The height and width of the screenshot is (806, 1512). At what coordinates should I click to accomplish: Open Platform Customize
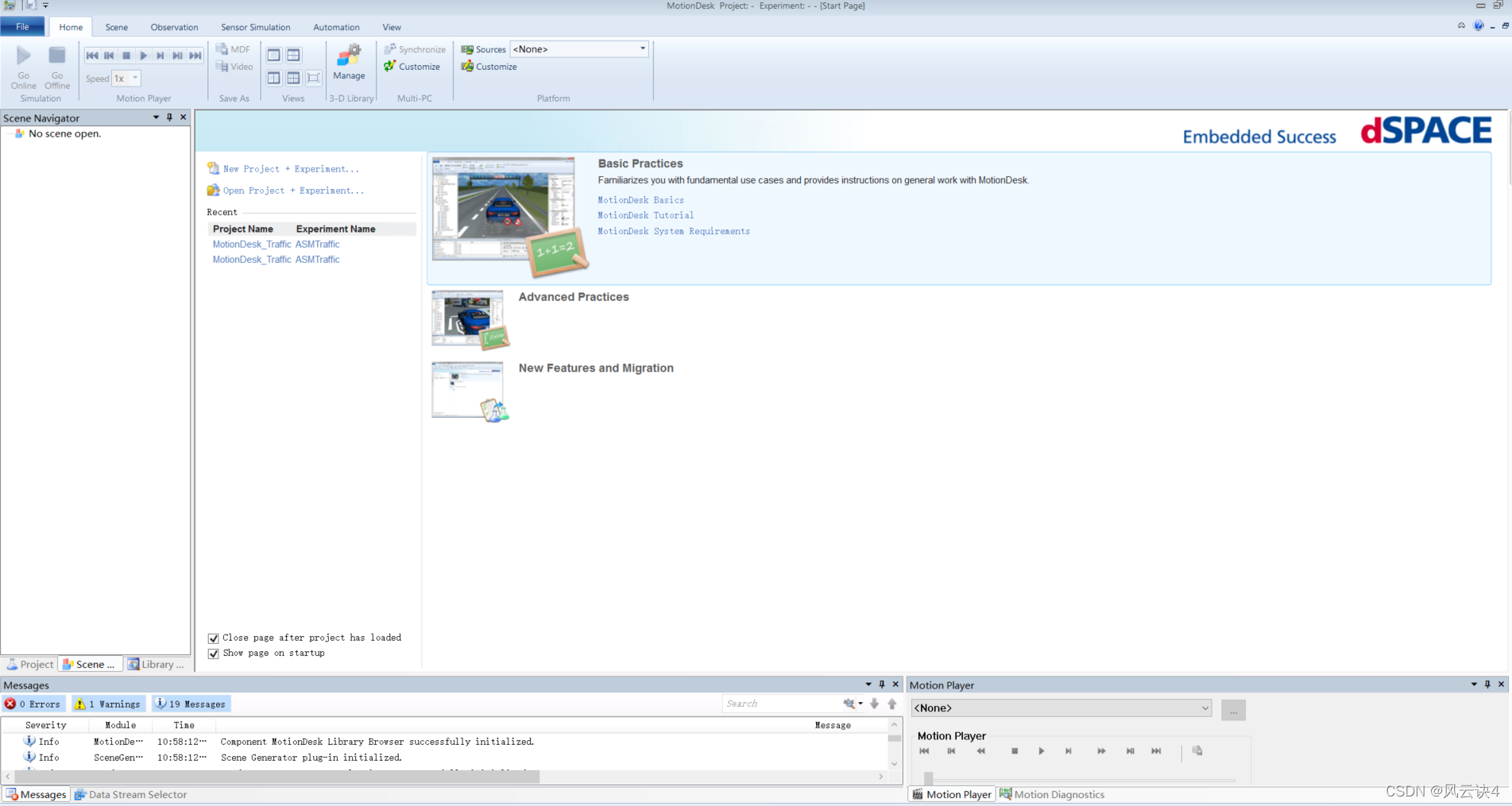[x=489, y=67]
